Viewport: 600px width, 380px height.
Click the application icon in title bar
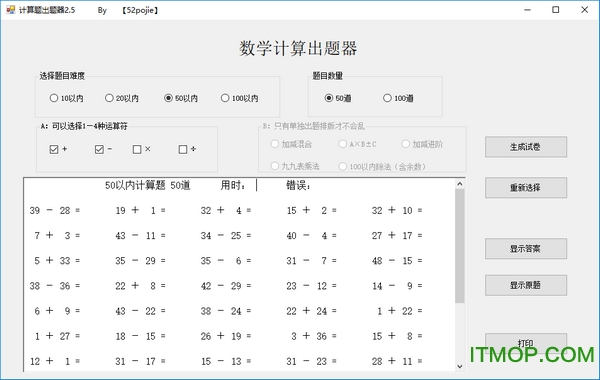[11, 10]
